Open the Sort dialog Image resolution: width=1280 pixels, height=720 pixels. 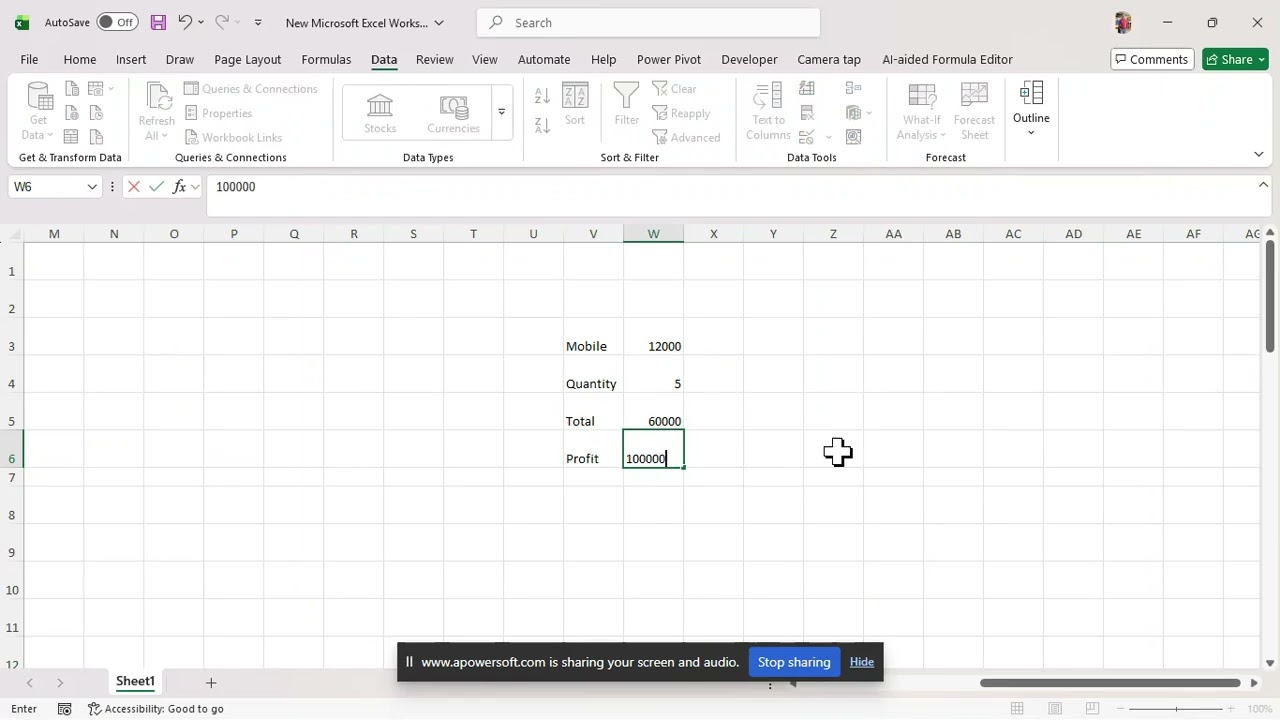click(x=575, y=105)
